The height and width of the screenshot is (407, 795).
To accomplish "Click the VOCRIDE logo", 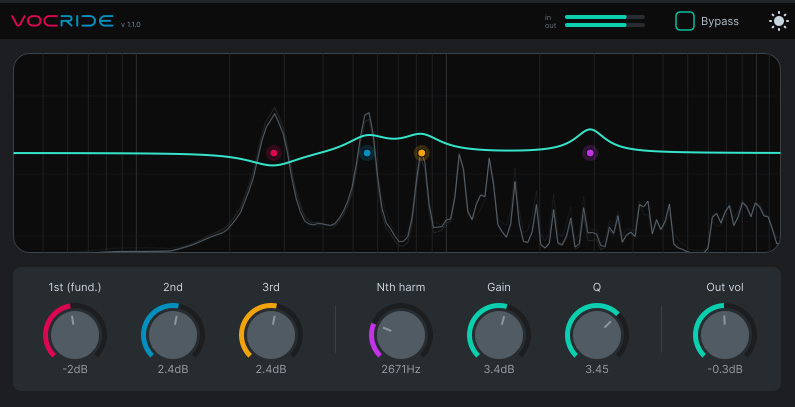I will 62,21.
